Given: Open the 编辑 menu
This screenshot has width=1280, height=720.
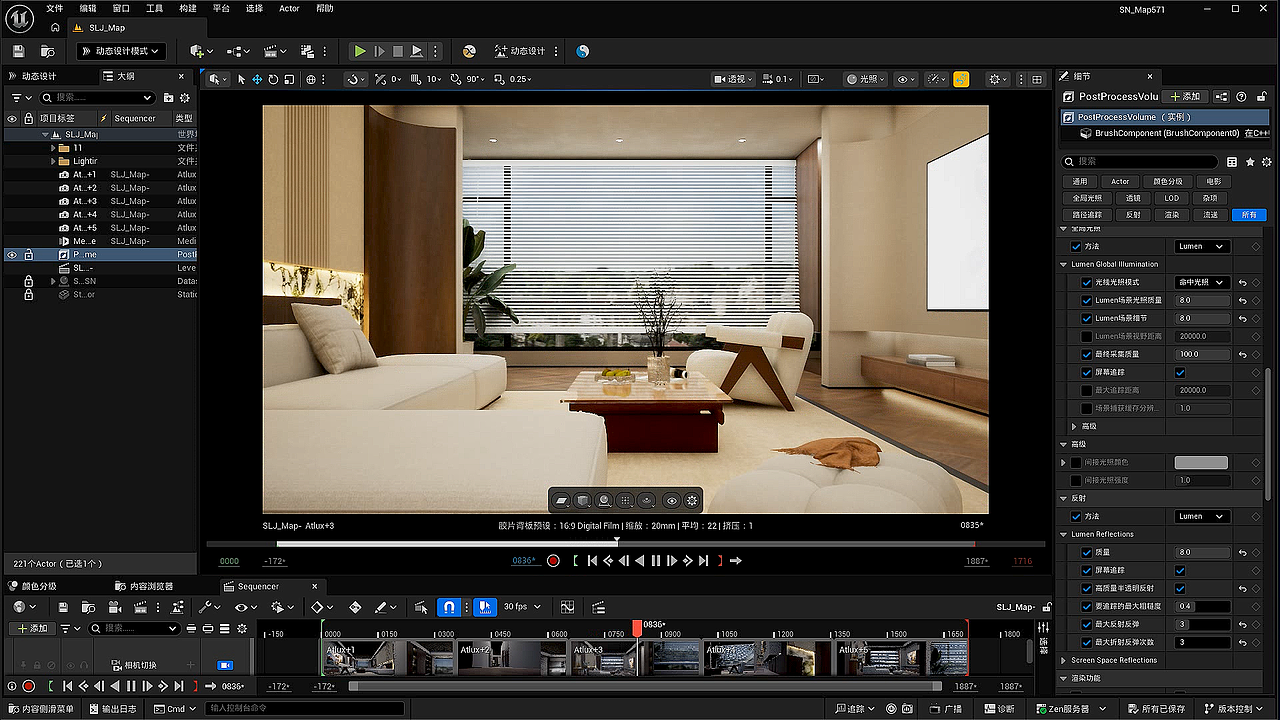Looking at the screenshot, I should (88, 8).
